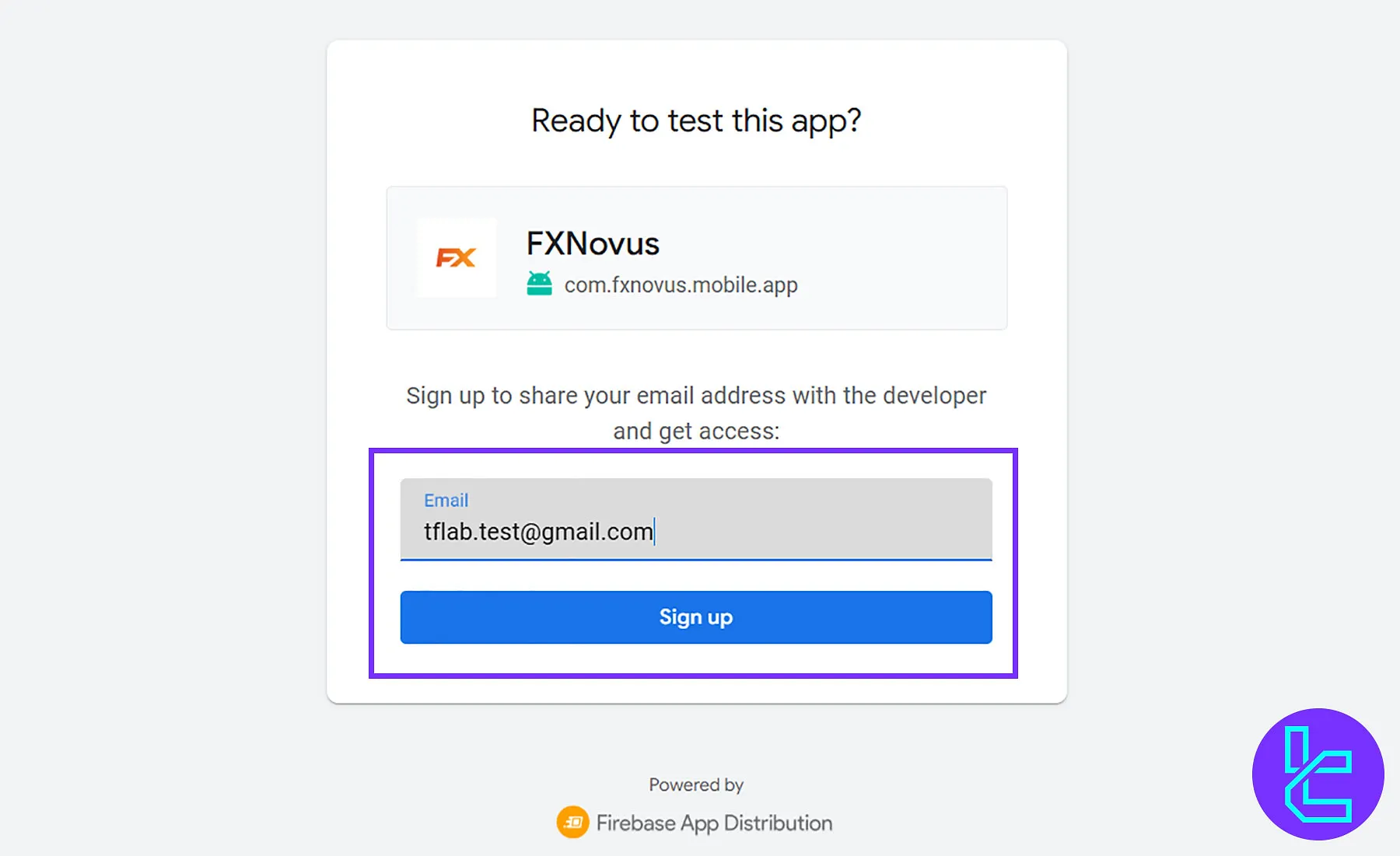Click the green Android robot icon
Screen dimensions: 1400x856
[539, 284]
